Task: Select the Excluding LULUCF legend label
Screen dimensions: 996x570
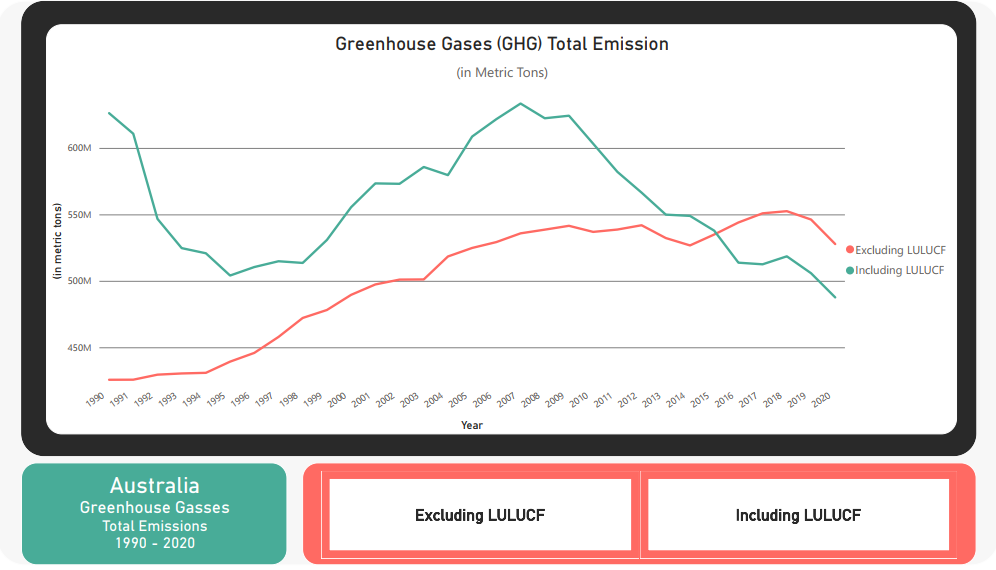Action: [900, 250]
